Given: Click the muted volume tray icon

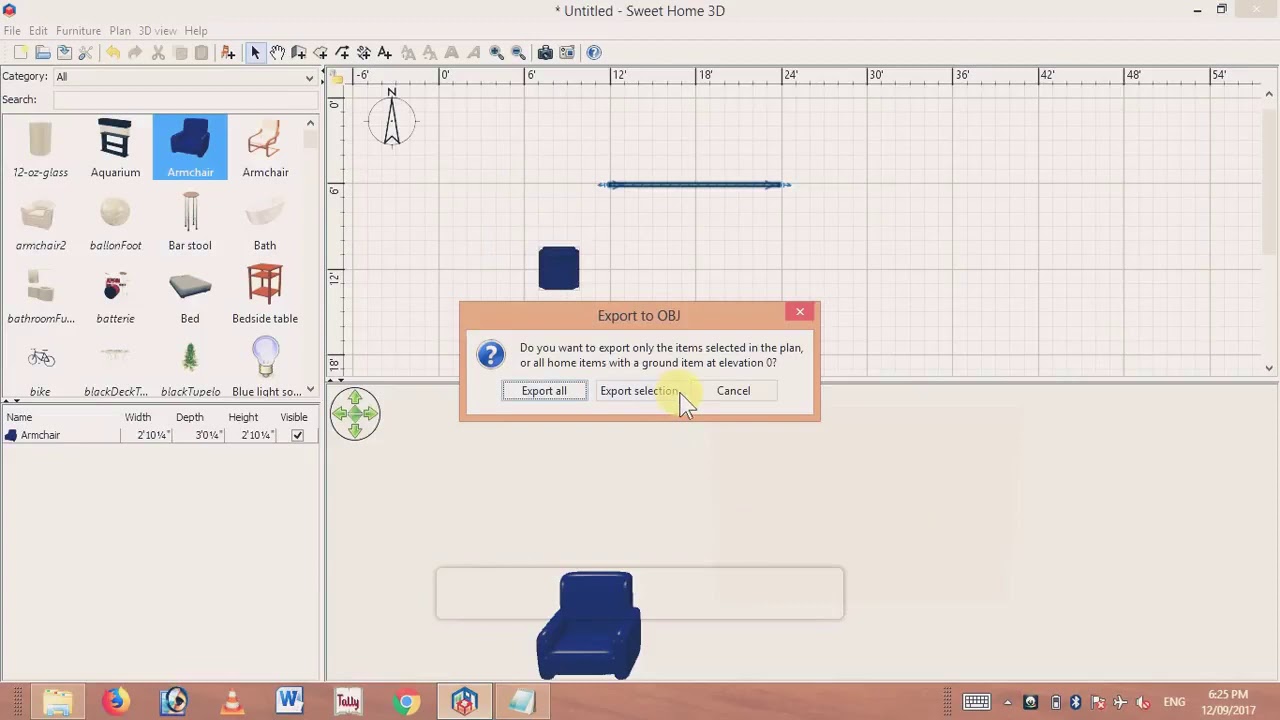Looking at the screenshot, I should 1143,702.
